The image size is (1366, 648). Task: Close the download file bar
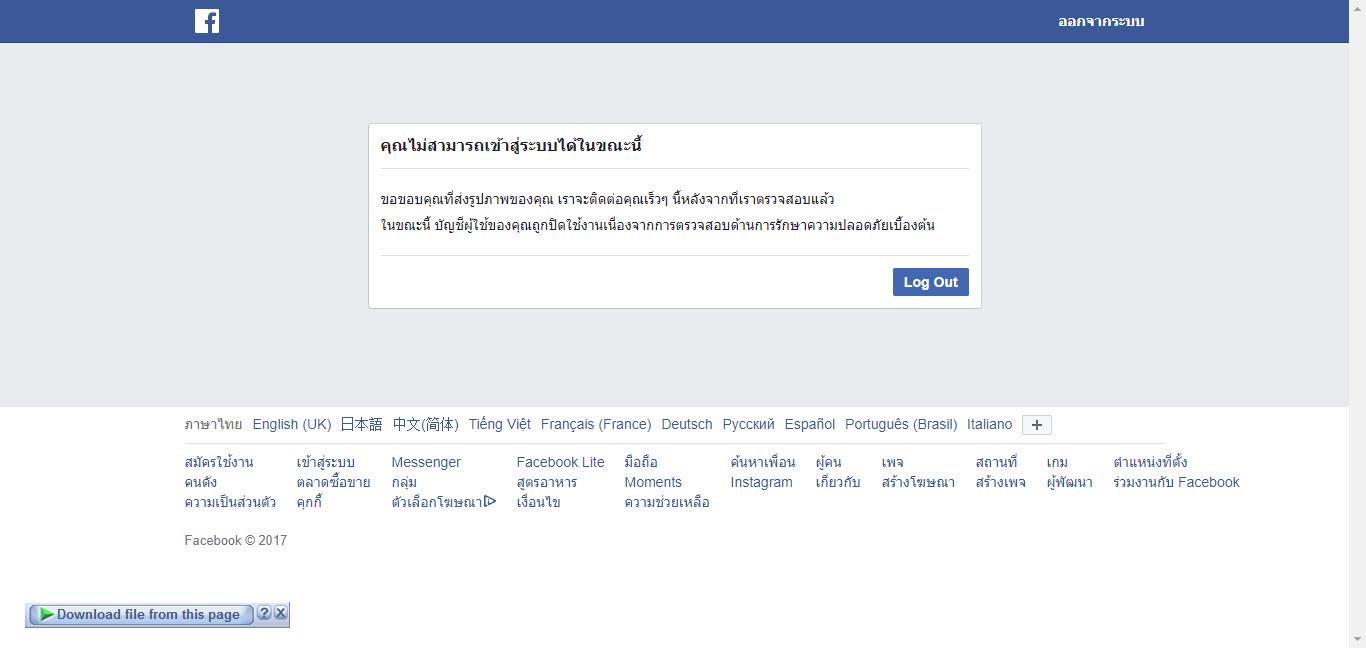[281, 614]
